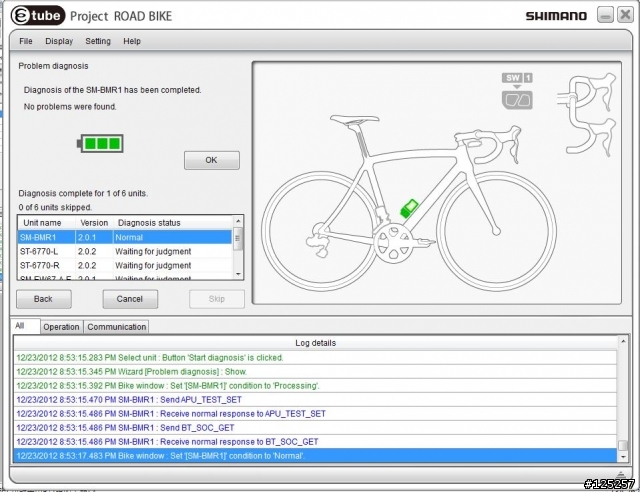
Task: Select log entry 'Start diagnosis' is clicked
Action: click(x=316, y=358)
